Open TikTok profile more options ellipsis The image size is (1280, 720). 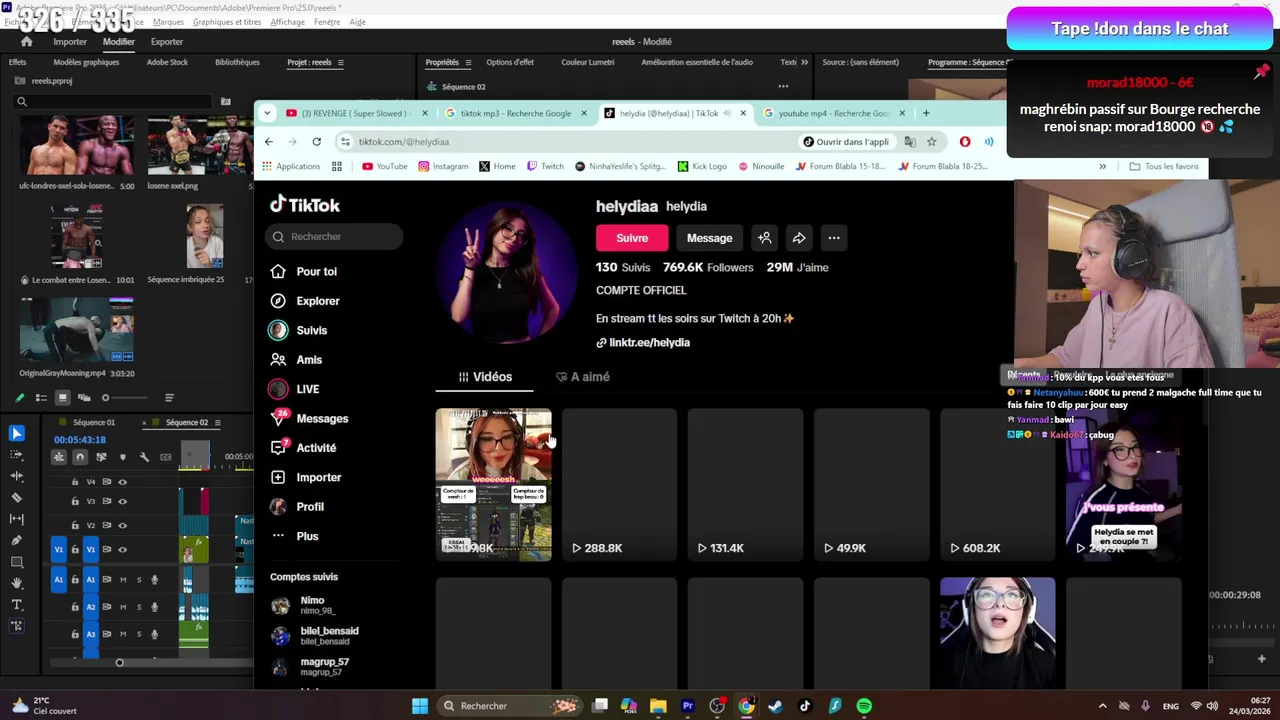[x=834, y=238]
